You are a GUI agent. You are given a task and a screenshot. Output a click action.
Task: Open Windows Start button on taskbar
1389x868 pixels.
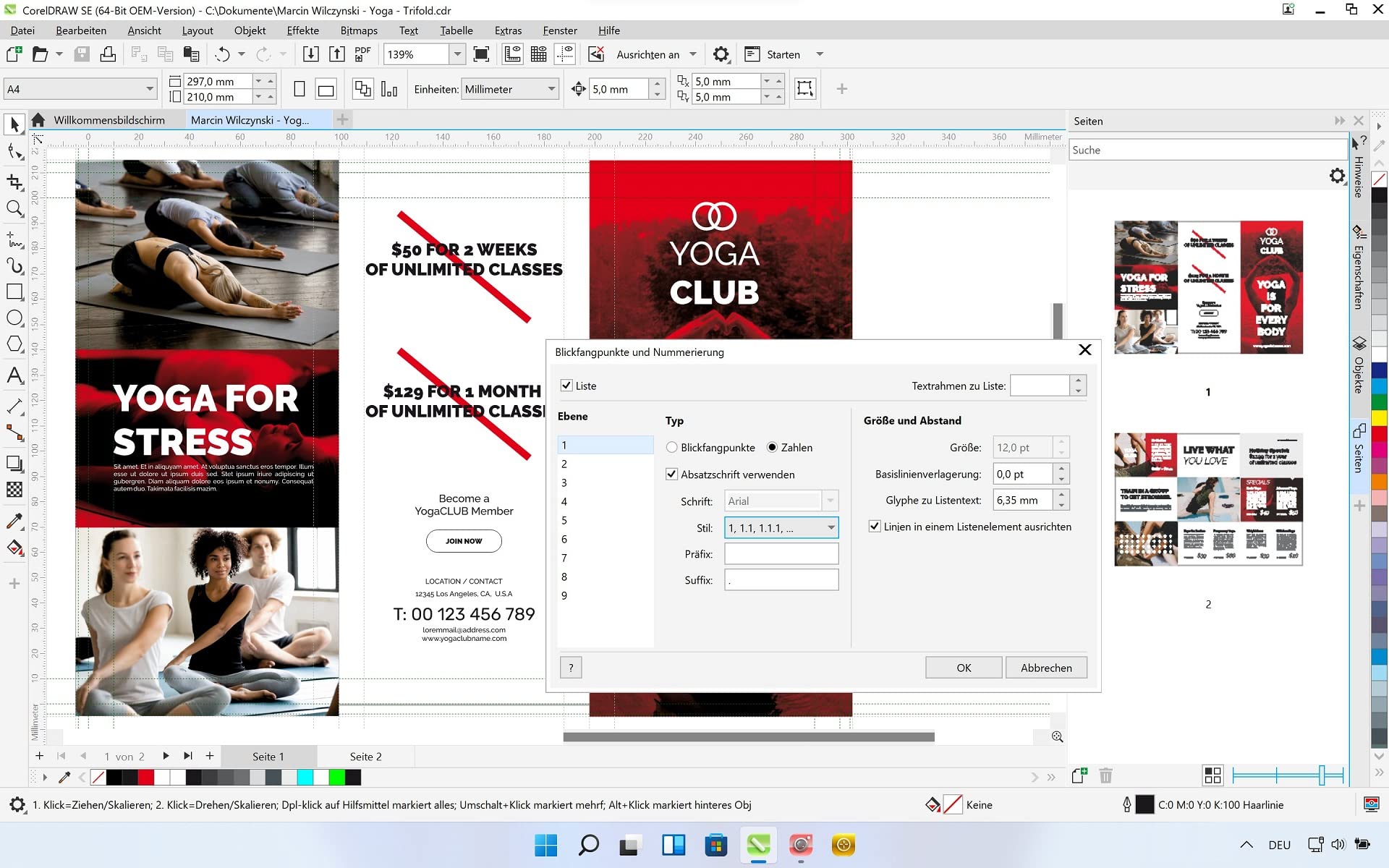click(x=545, y=845)
